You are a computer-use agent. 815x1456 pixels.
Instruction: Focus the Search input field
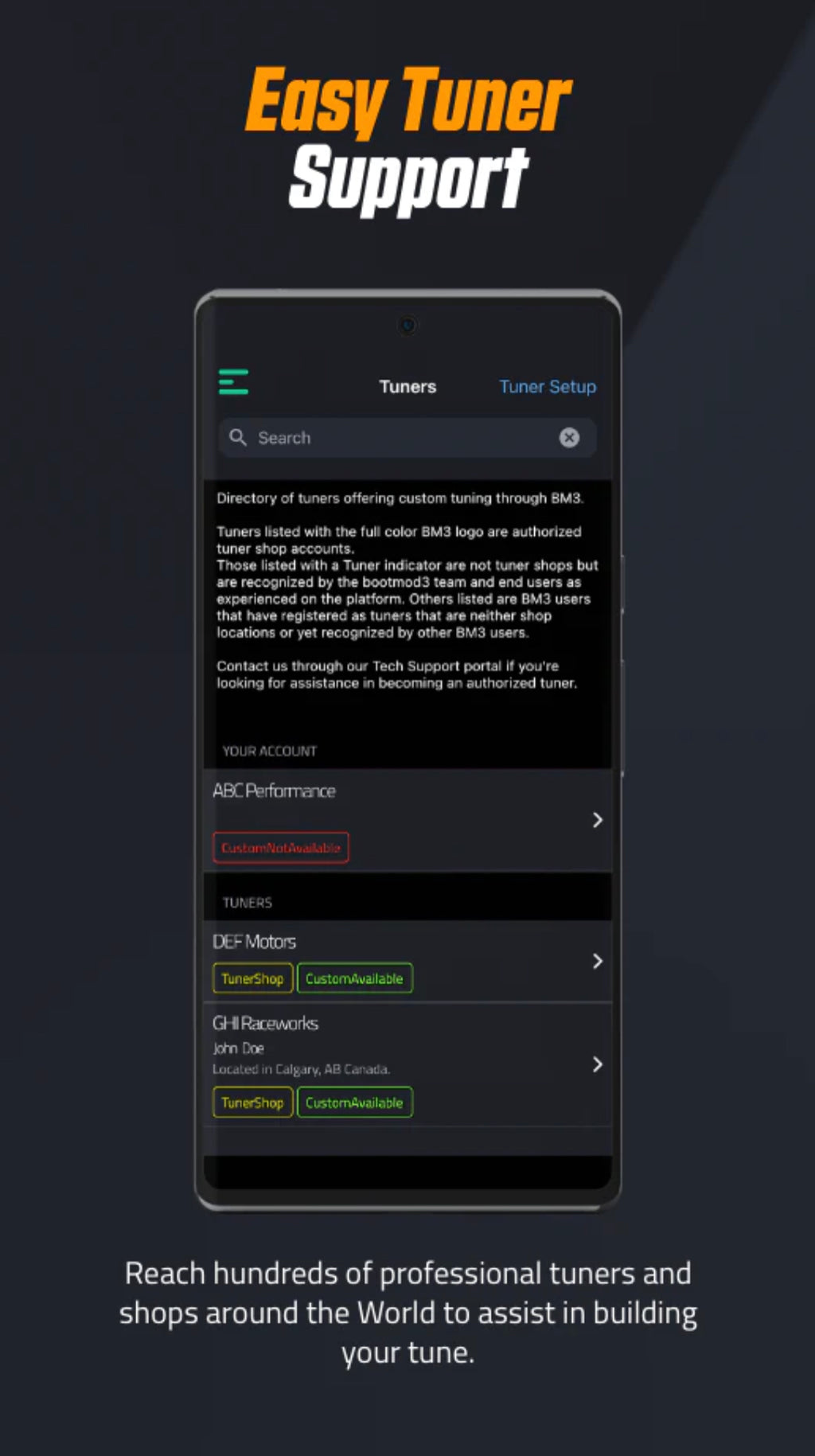point(398,438)
